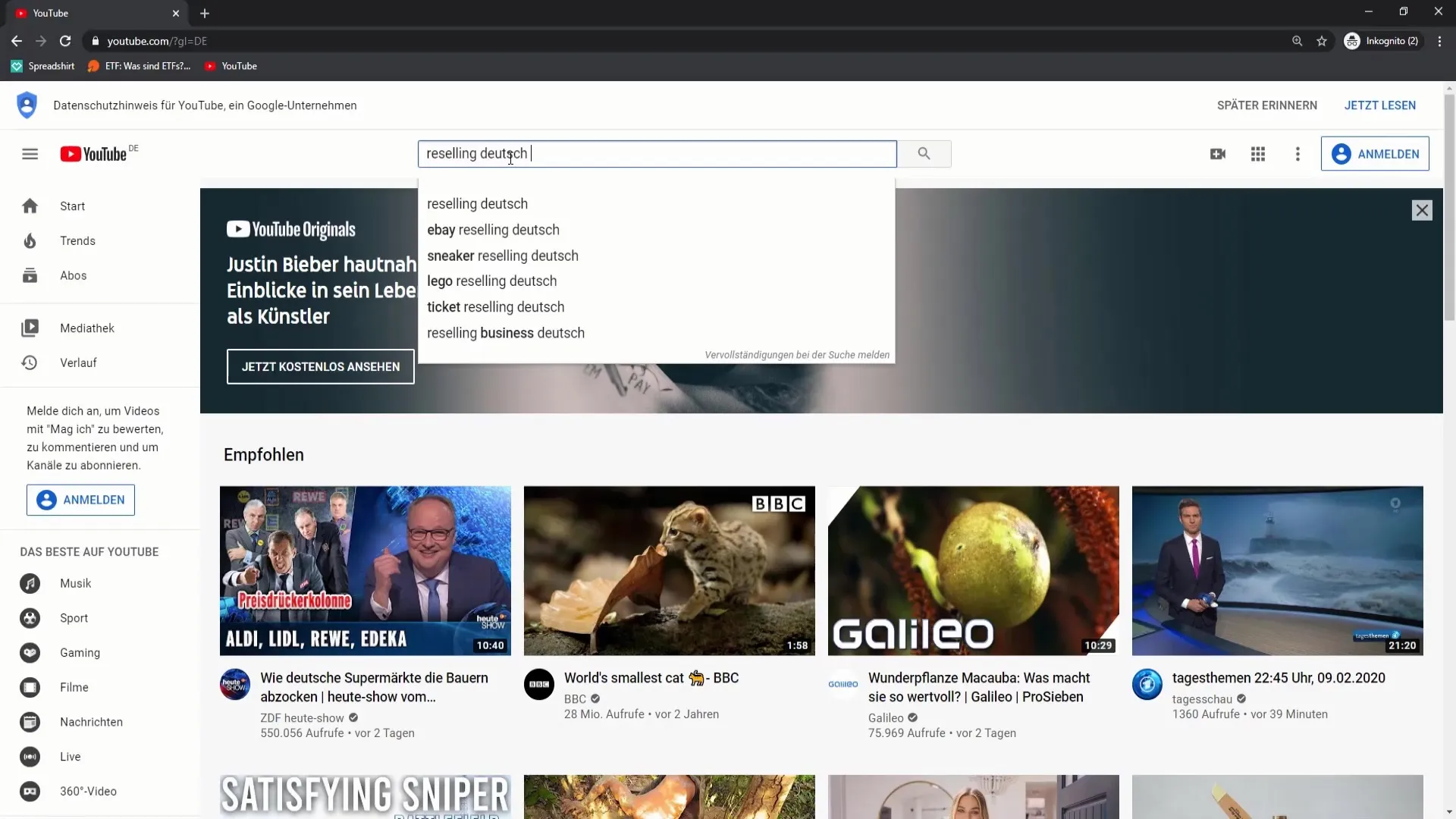
Task: Click the 360°-Video category icon
Action: pos(30,792)
